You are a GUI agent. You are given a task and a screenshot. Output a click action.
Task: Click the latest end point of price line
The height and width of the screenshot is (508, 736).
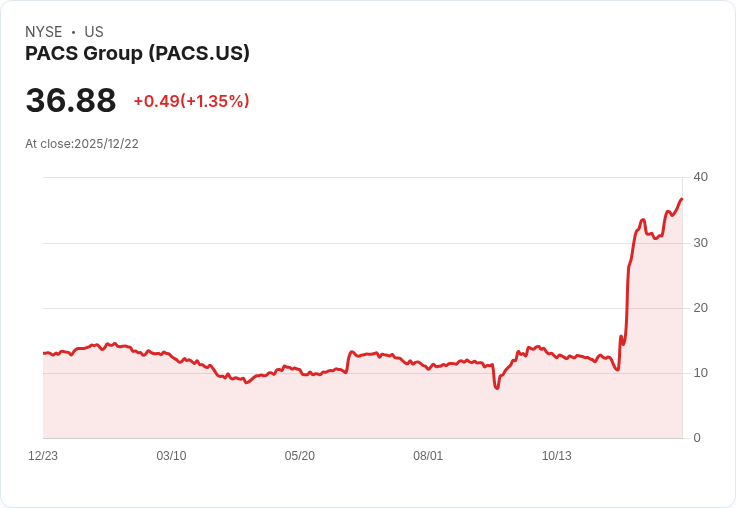click(681, 199)
